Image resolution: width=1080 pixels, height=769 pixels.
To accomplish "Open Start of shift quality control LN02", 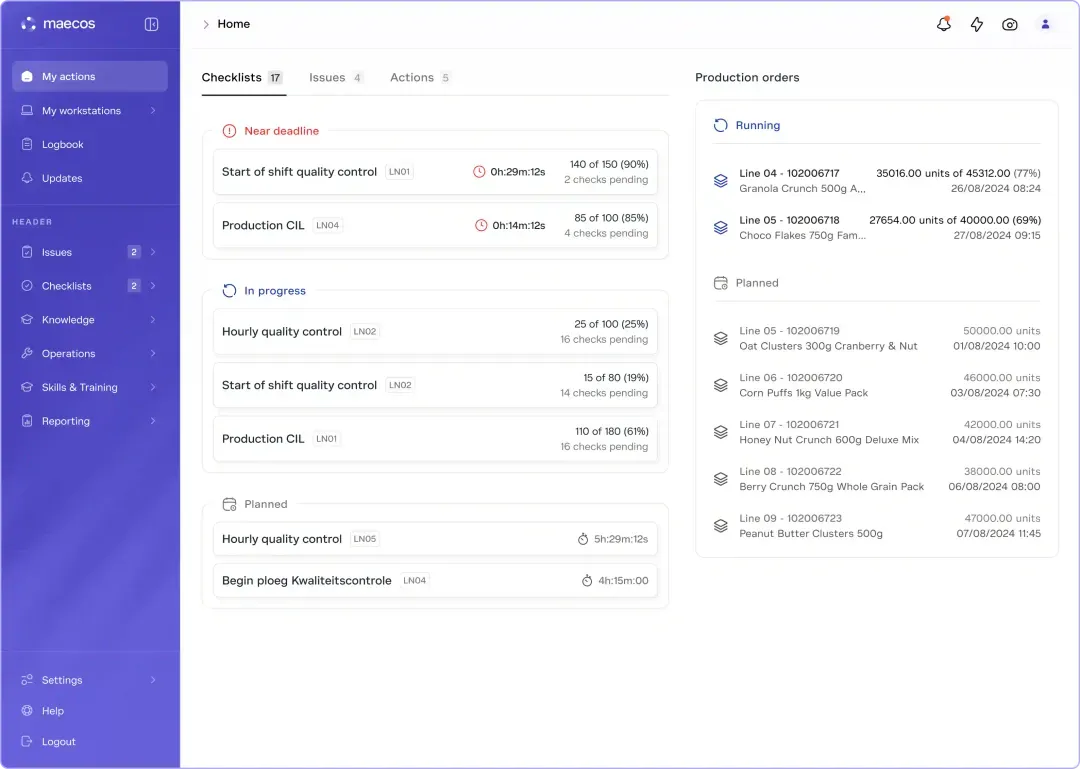I will point(435,385).
